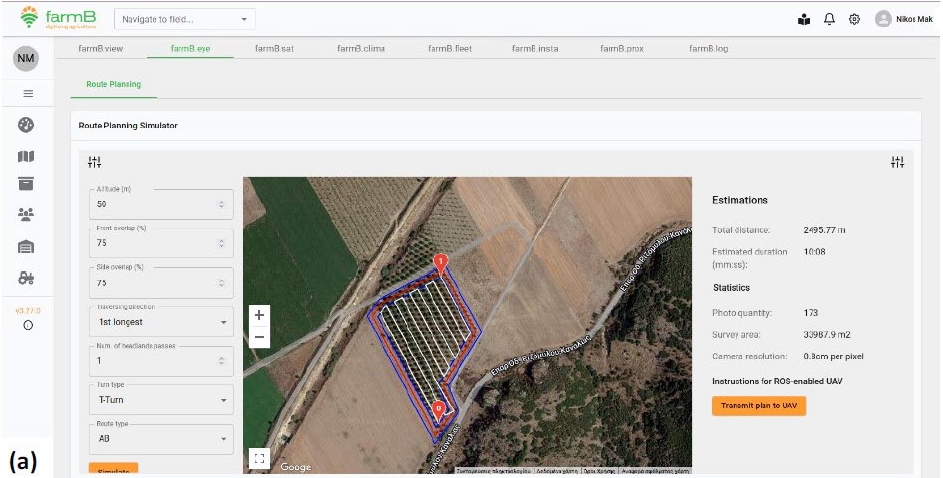Image resolution: width=943 pixels, height=478 pixels.
Task: Open the farmB.fleet tab
Action: point(449,48)
